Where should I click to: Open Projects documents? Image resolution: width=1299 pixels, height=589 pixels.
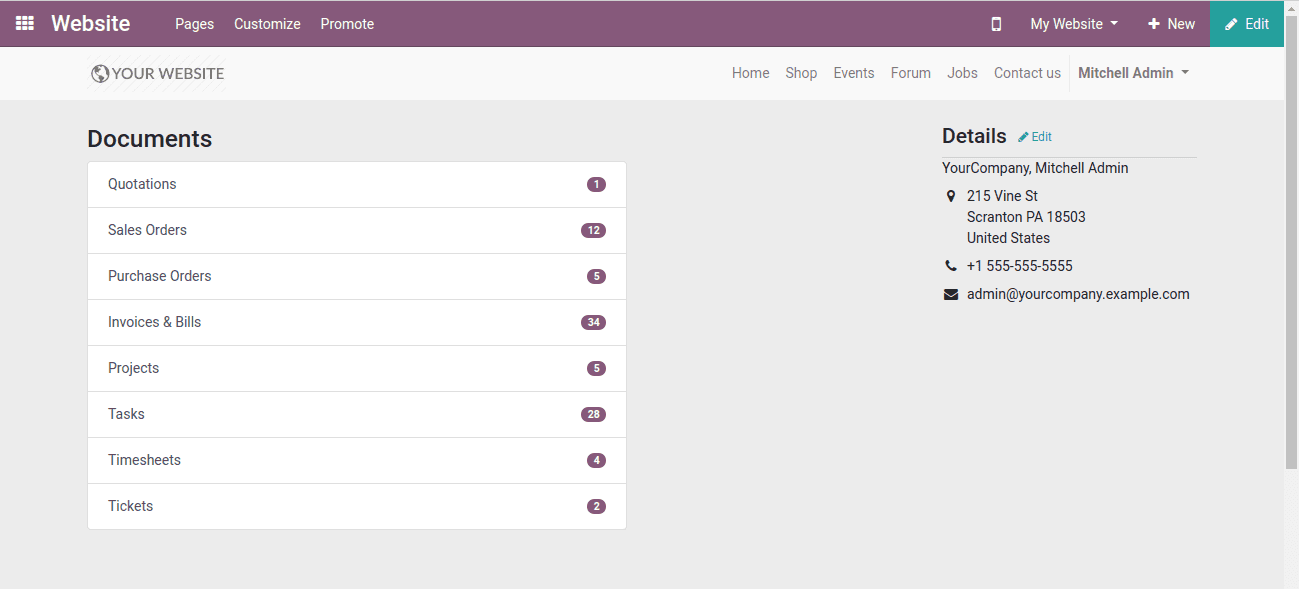(357, 369)
